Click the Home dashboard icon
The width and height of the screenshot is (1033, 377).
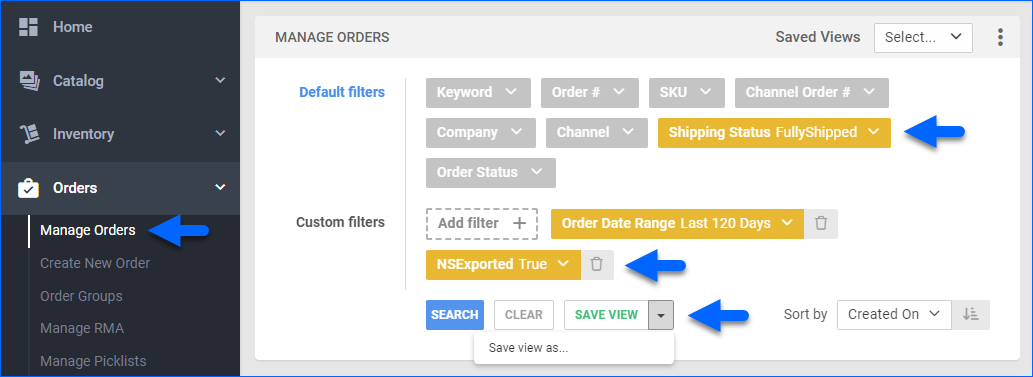(x=28, y=27)
